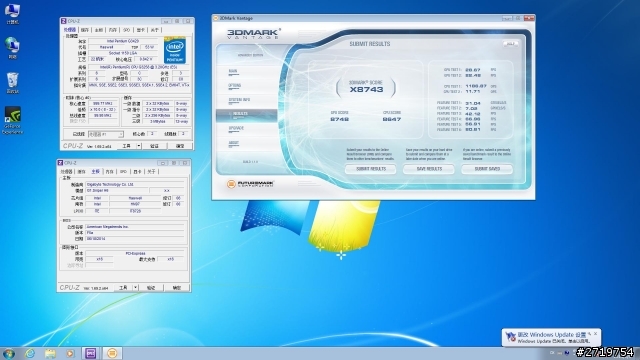Image resolution: width=640 pixels, height=360 pixels.
Task: Select the 缓存 tab in upper CPU-Z
Action: click(84, 30)
